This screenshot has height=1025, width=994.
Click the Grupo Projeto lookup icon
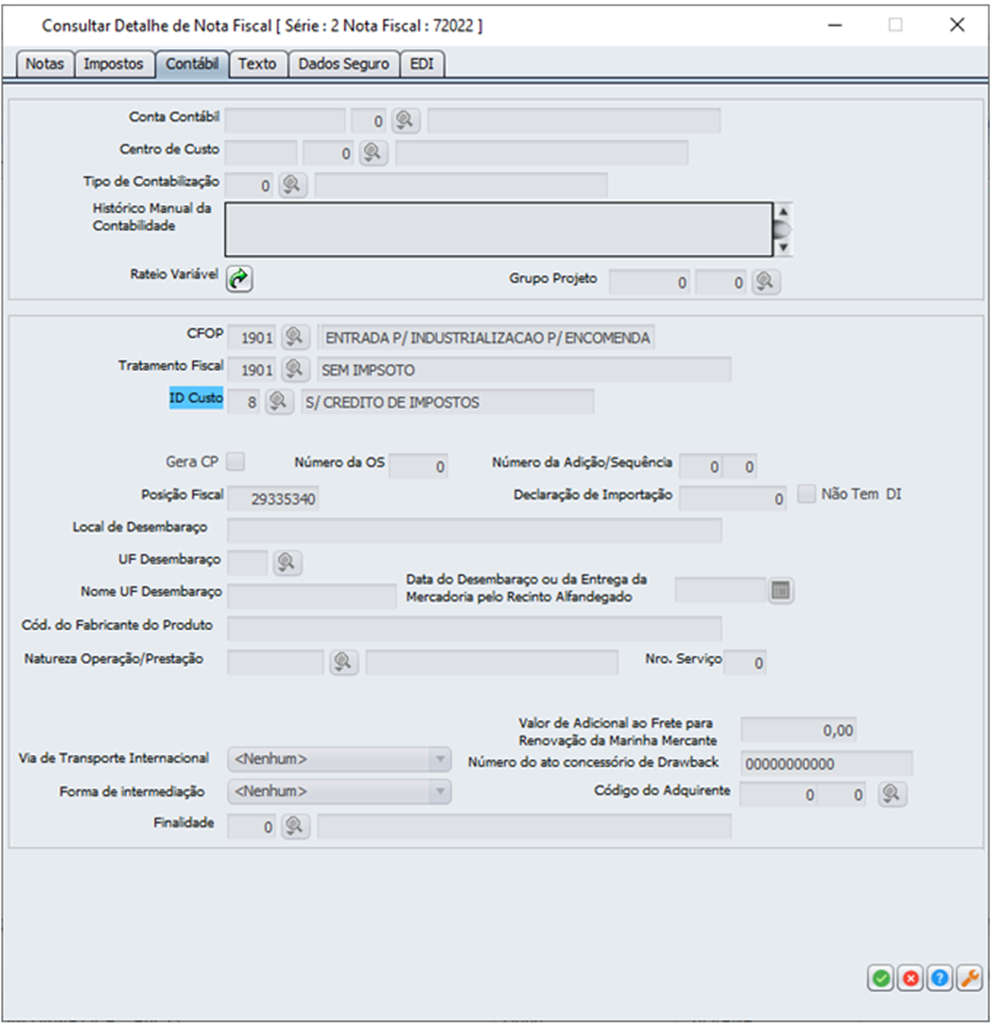(x=766, y=282)
